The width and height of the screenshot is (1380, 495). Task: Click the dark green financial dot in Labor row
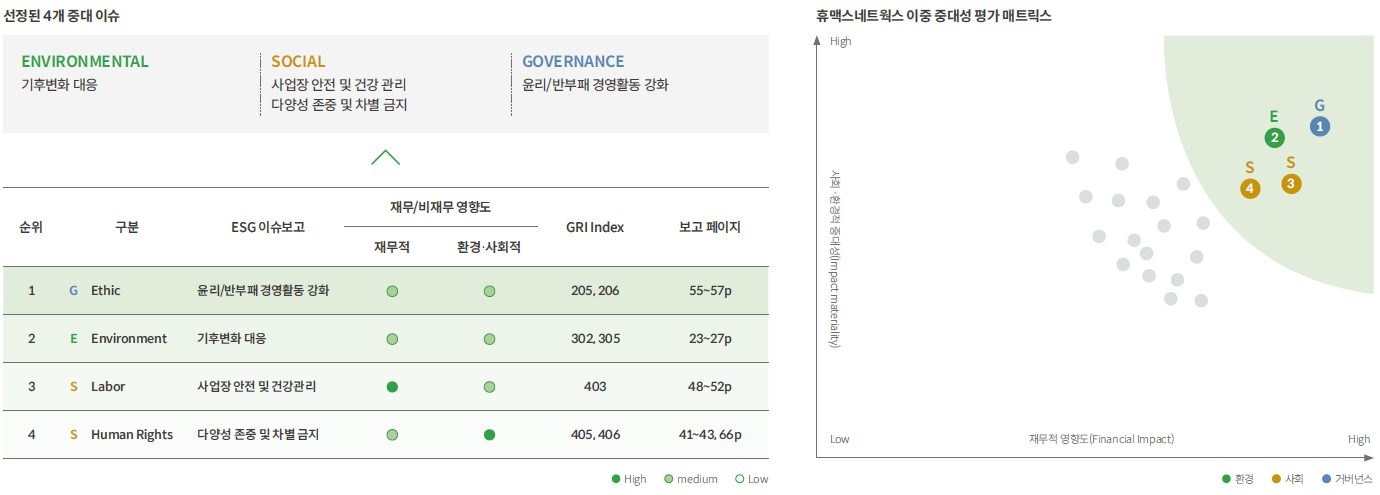[392, 387]
